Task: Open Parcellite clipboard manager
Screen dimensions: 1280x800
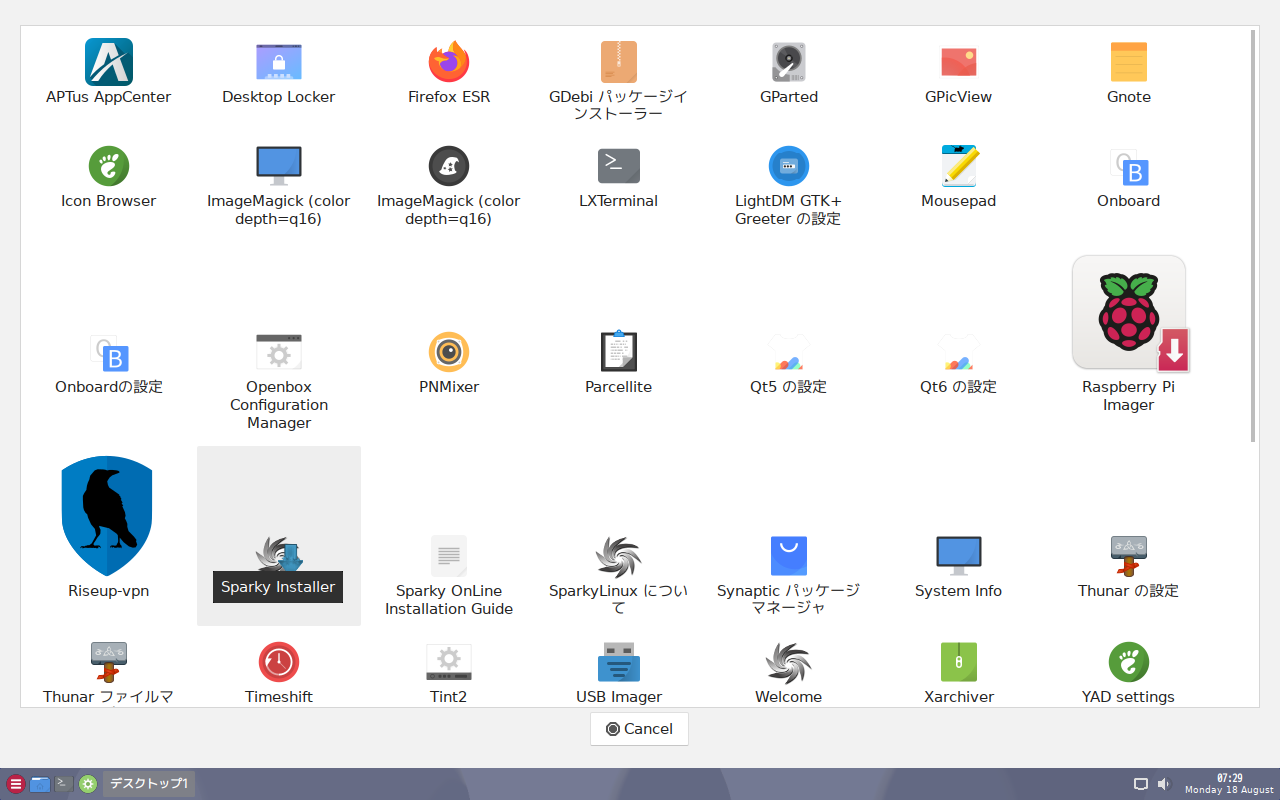Action: (619, 362)
